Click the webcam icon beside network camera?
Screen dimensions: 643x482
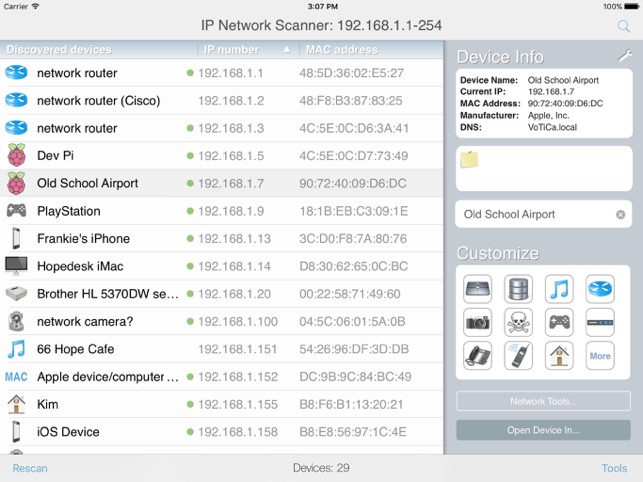coord(16,321)
